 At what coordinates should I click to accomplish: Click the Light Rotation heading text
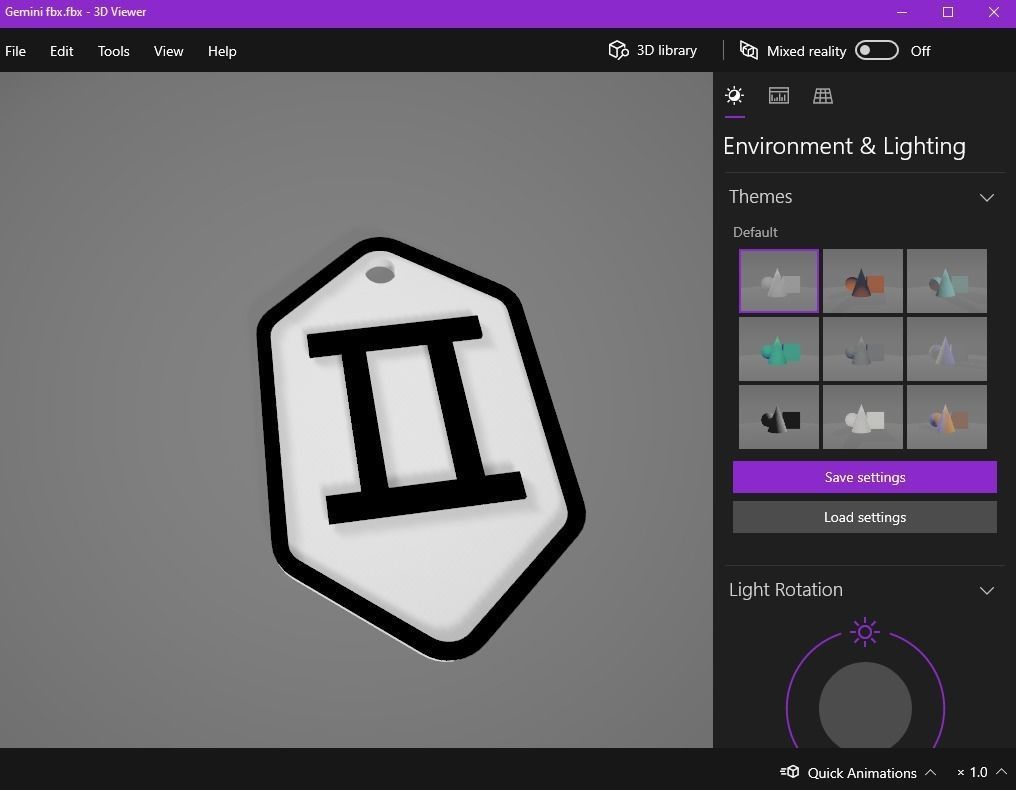(x=786, y=590)
